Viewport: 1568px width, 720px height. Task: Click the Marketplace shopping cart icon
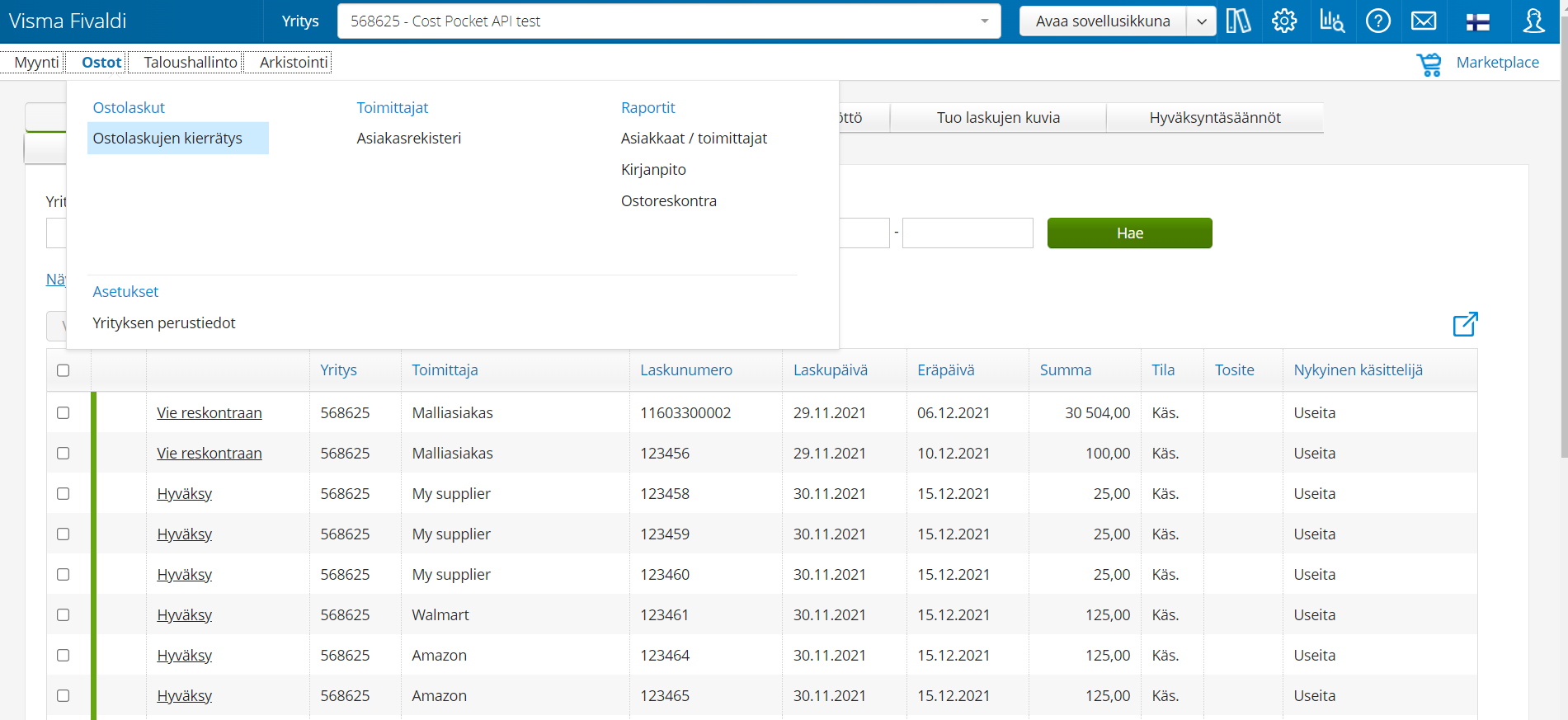pos(1429,64)
